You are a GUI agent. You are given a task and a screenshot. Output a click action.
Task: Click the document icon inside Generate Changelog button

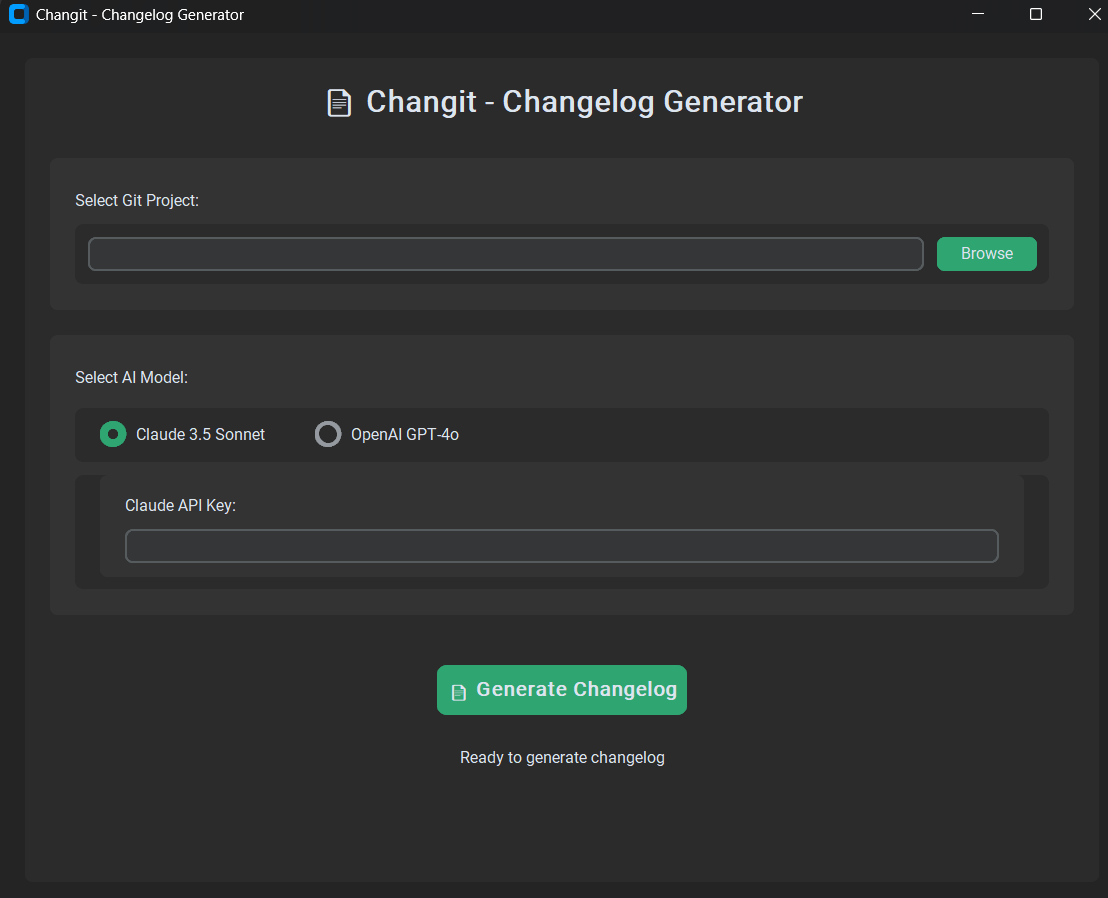coord(459,689)
